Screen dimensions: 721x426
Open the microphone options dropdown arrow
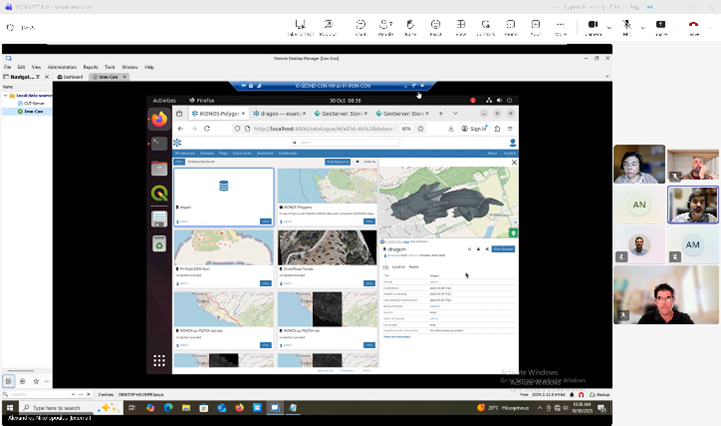pos(642,25)
